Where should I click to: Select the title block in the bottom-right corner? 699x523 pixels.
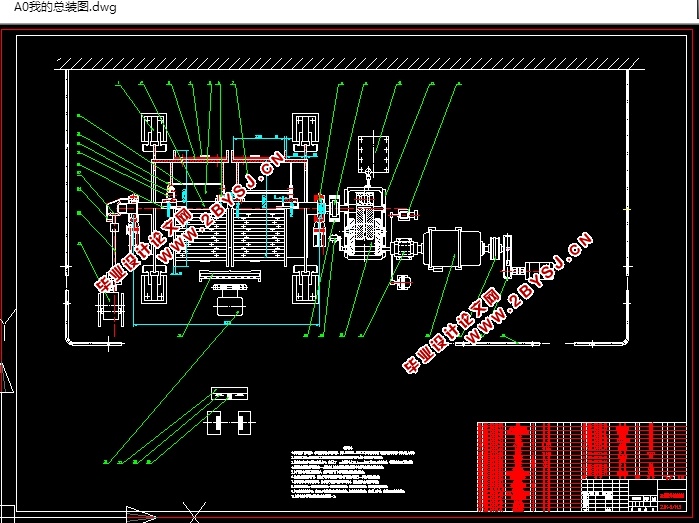point(634,495)
